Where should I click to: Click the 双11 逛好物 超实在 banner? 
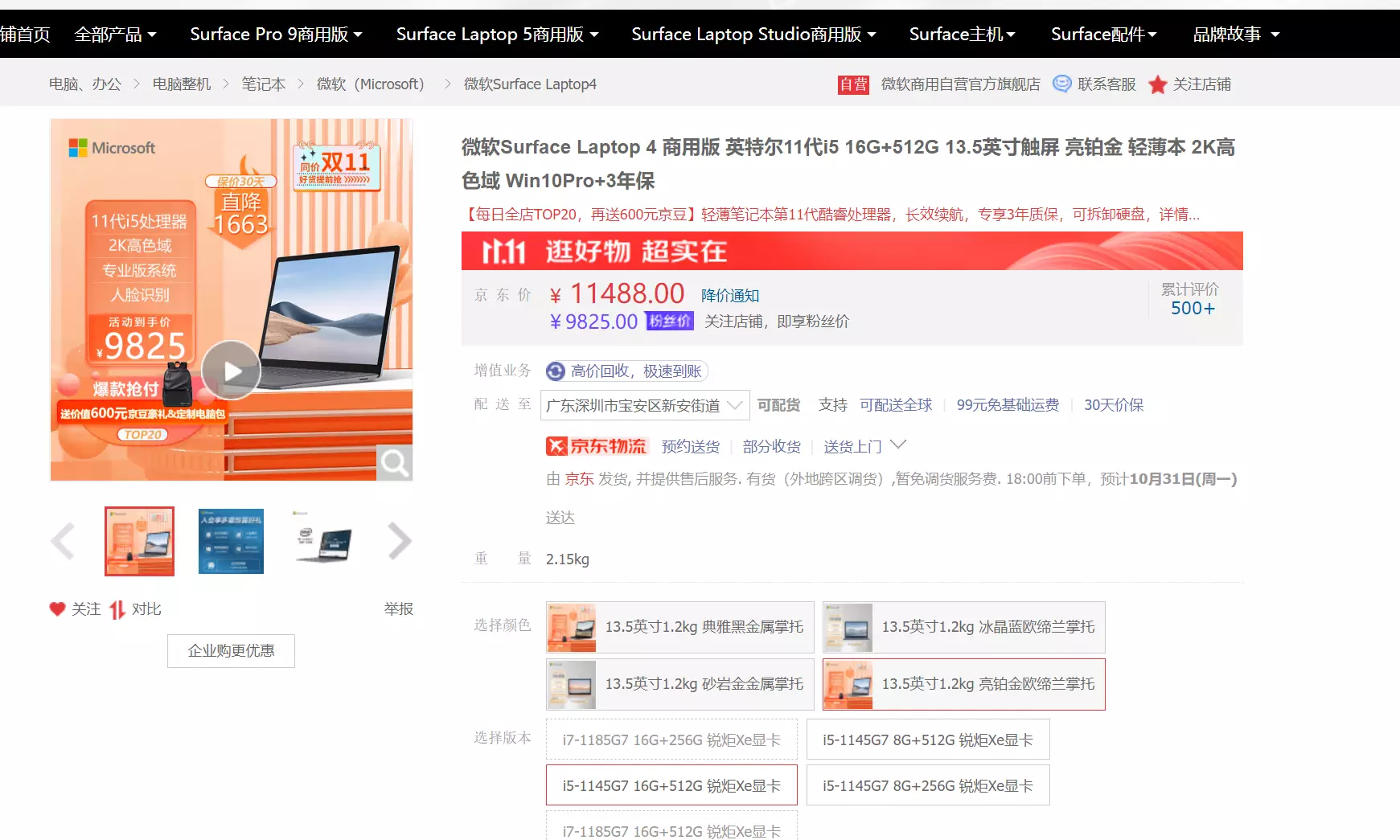click(x=852, y=251)
